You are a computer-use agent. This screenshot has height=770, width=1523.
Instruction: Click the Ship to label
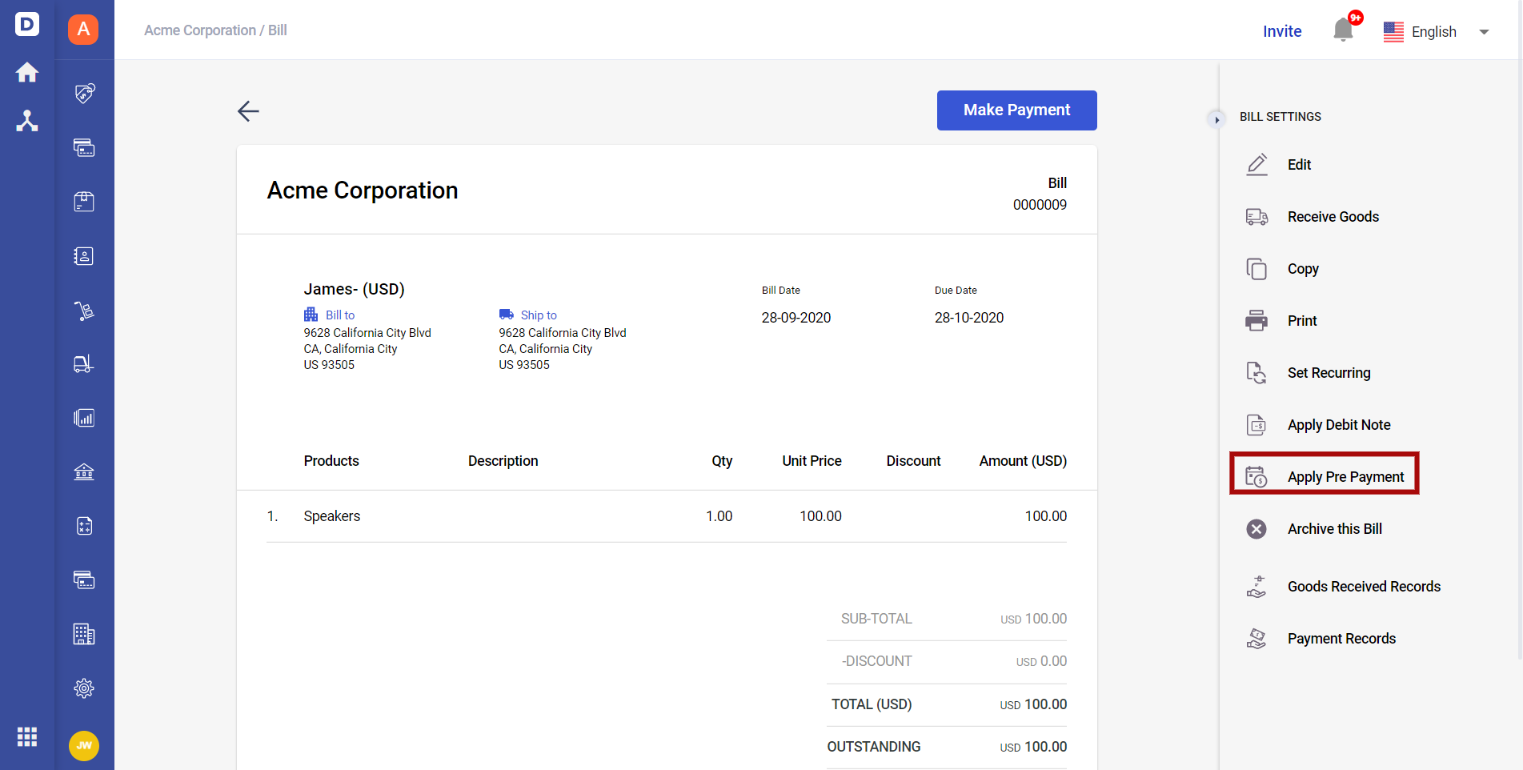(538, 315)
